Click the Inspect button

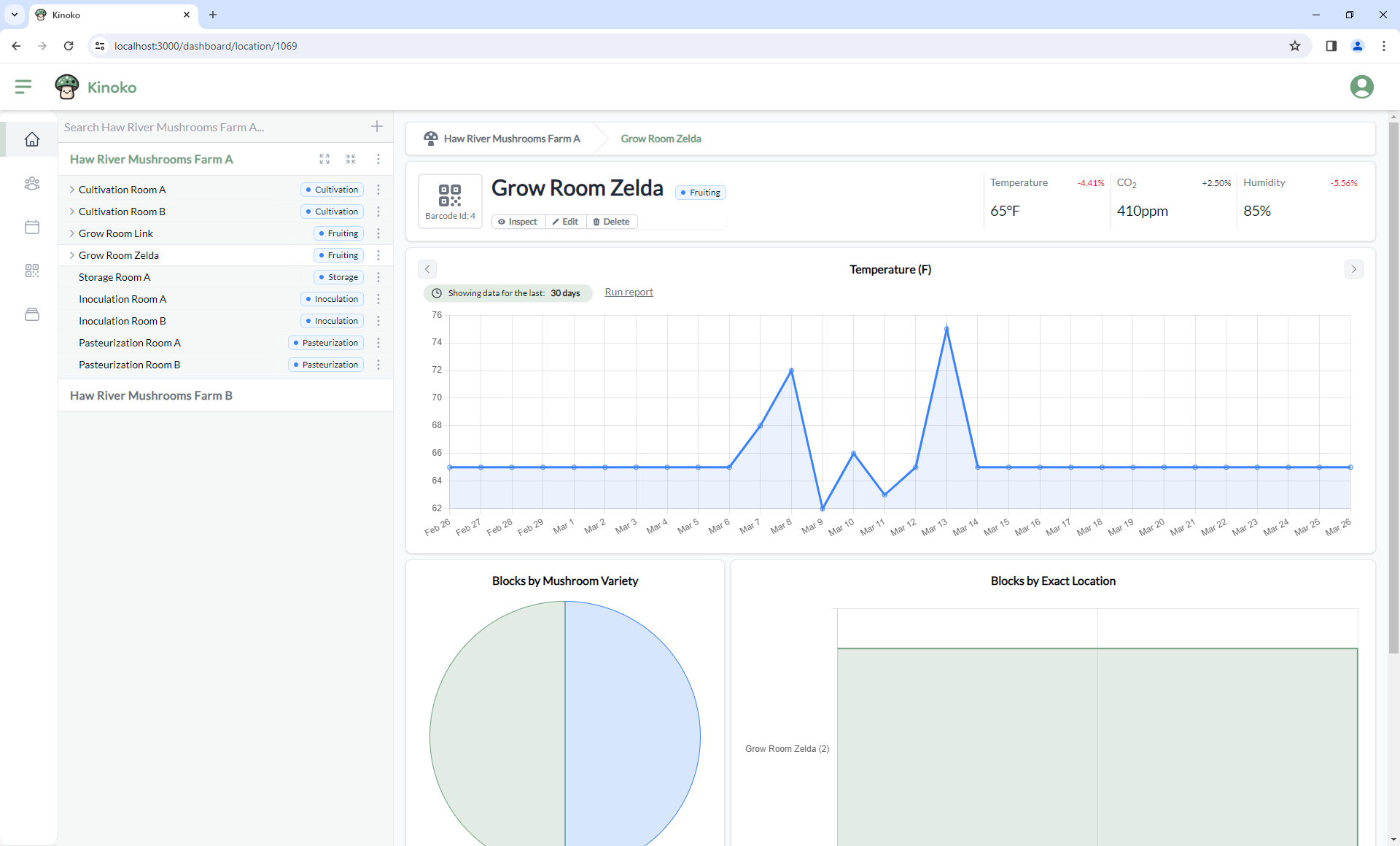click(518, 222)
